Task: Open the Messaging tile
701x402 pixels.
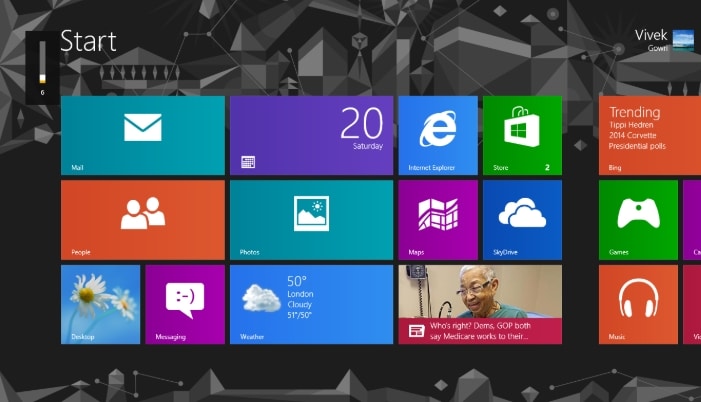Action: pyautogui.click(x=184, y=304)
